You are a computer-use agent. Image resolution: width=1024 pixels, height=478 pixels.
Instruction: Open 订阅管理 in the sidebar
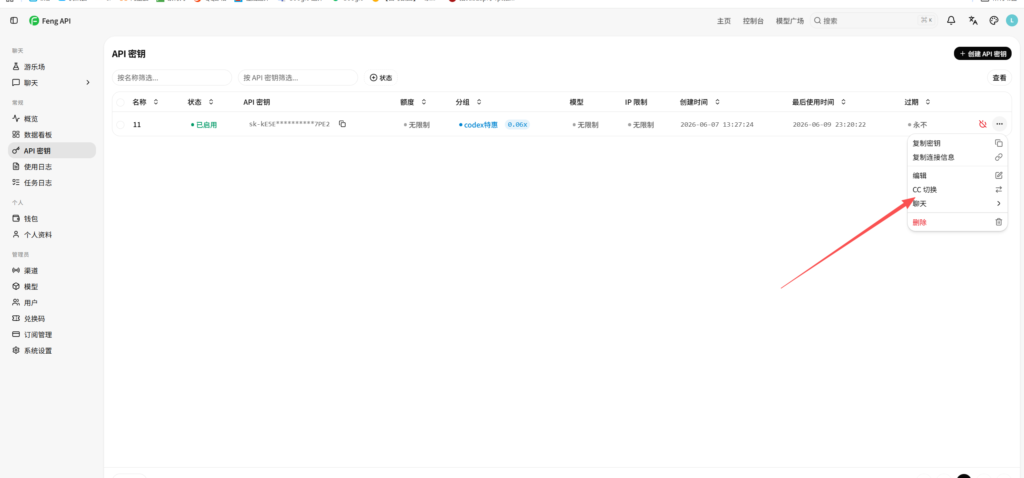[x=52, y=334]
